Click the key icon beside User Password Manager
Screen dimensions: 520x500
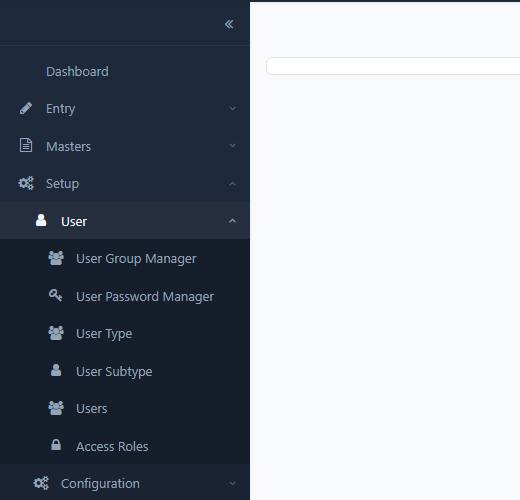56,295
